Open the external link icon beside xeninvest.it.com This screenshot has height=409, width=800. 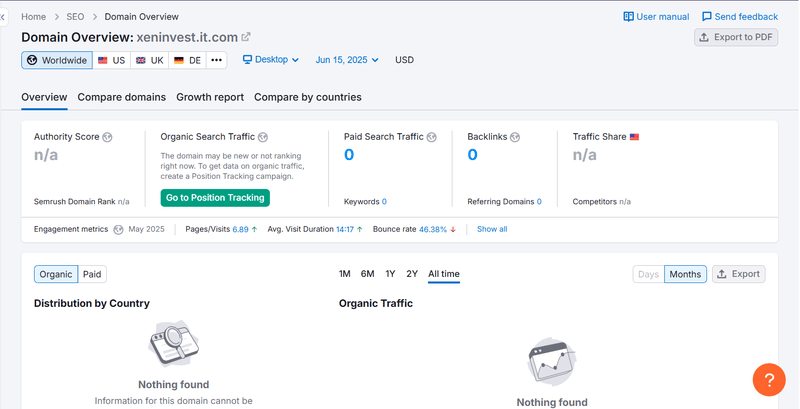246,37
